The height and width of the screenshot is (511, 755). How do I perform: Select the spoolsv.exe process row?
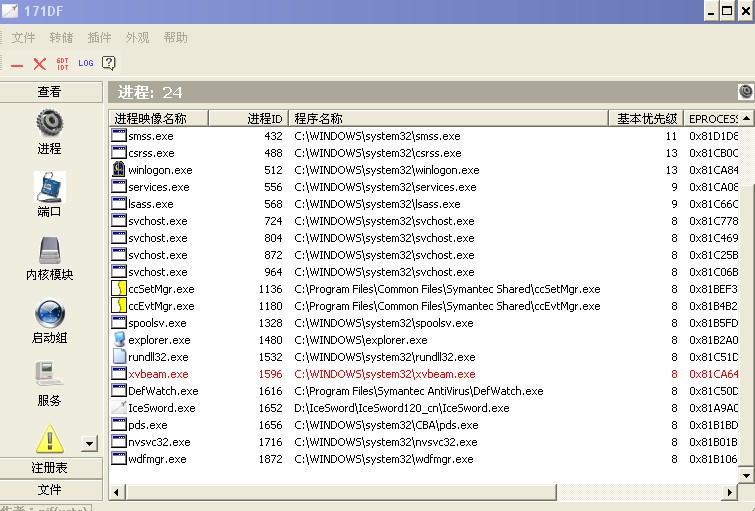(x=424, y=323)
